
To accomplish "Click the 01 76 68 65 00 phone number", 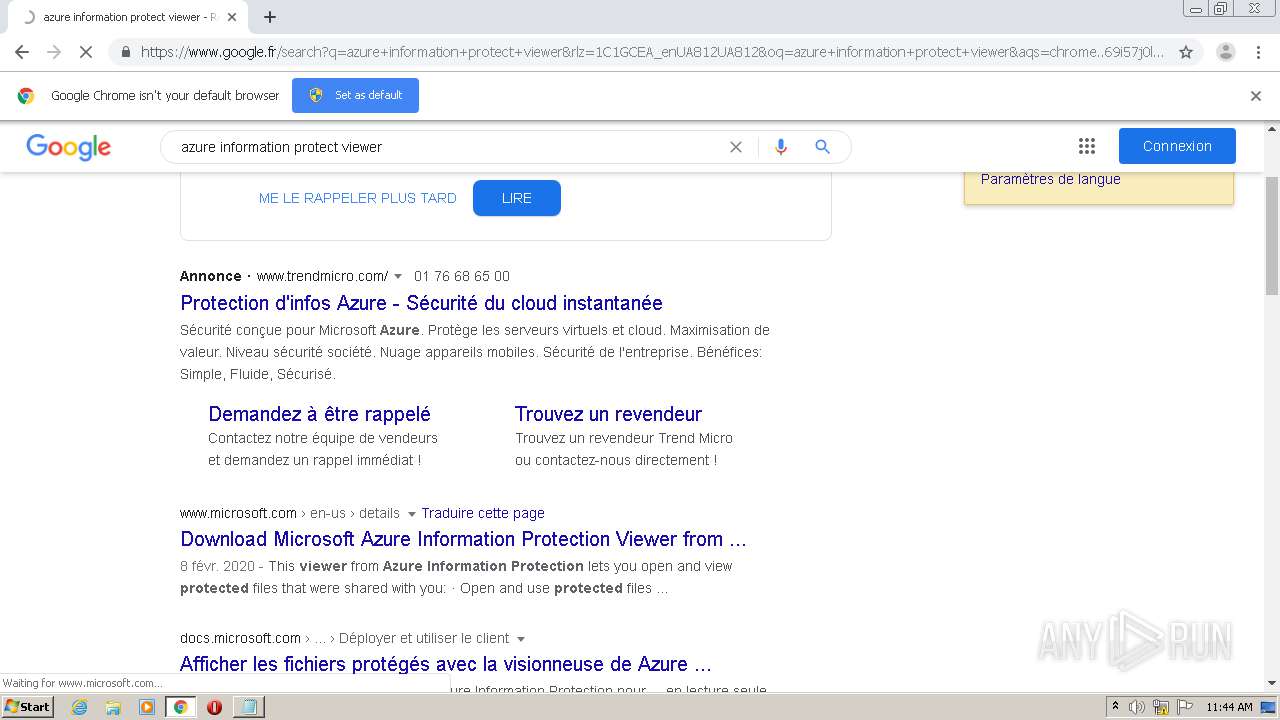I will 462,276.
